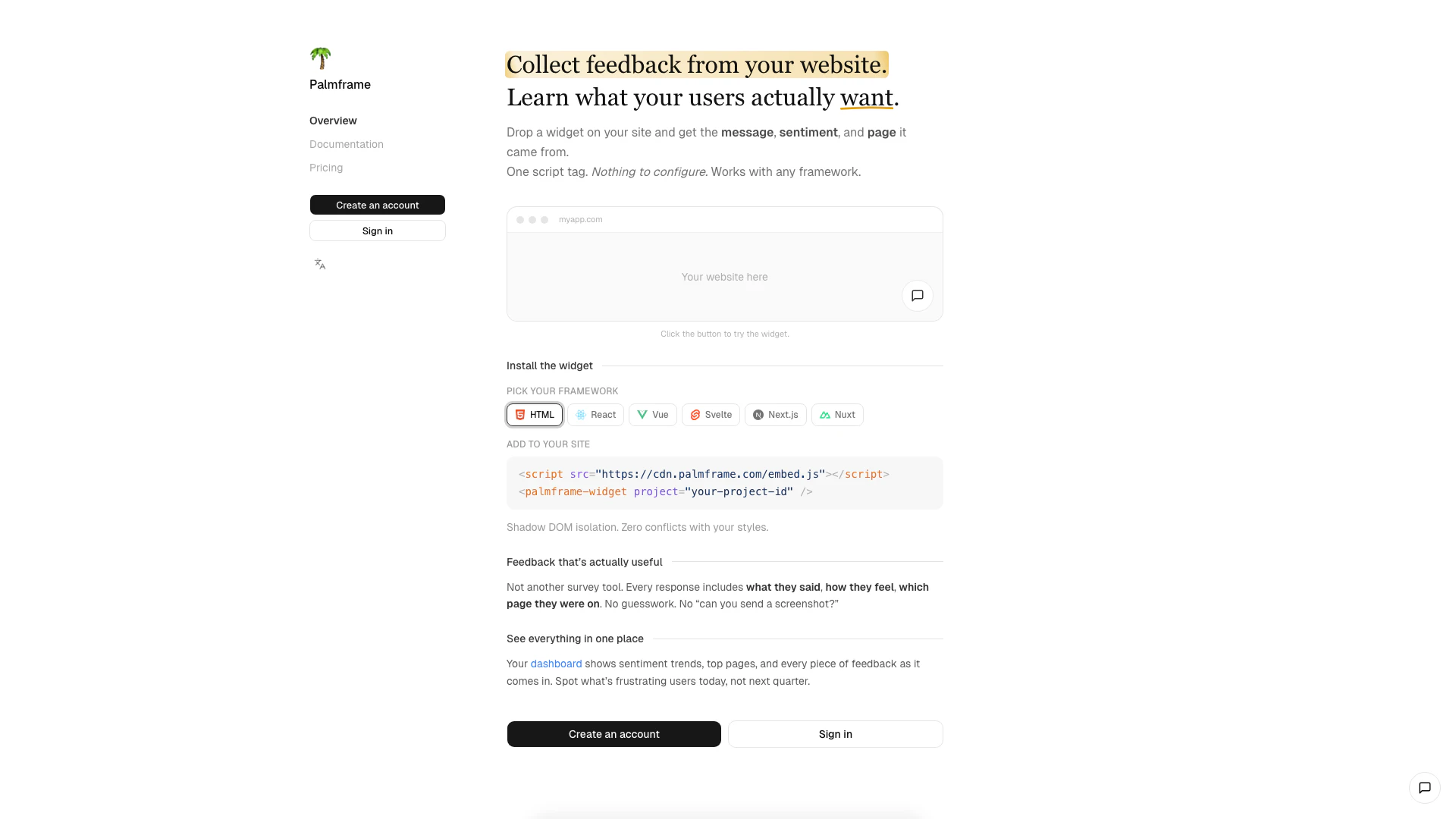Image resolution: width=1456 pixels, height=819 pixels.
Task: Open the language translation icon
Action: pos(320,264)
